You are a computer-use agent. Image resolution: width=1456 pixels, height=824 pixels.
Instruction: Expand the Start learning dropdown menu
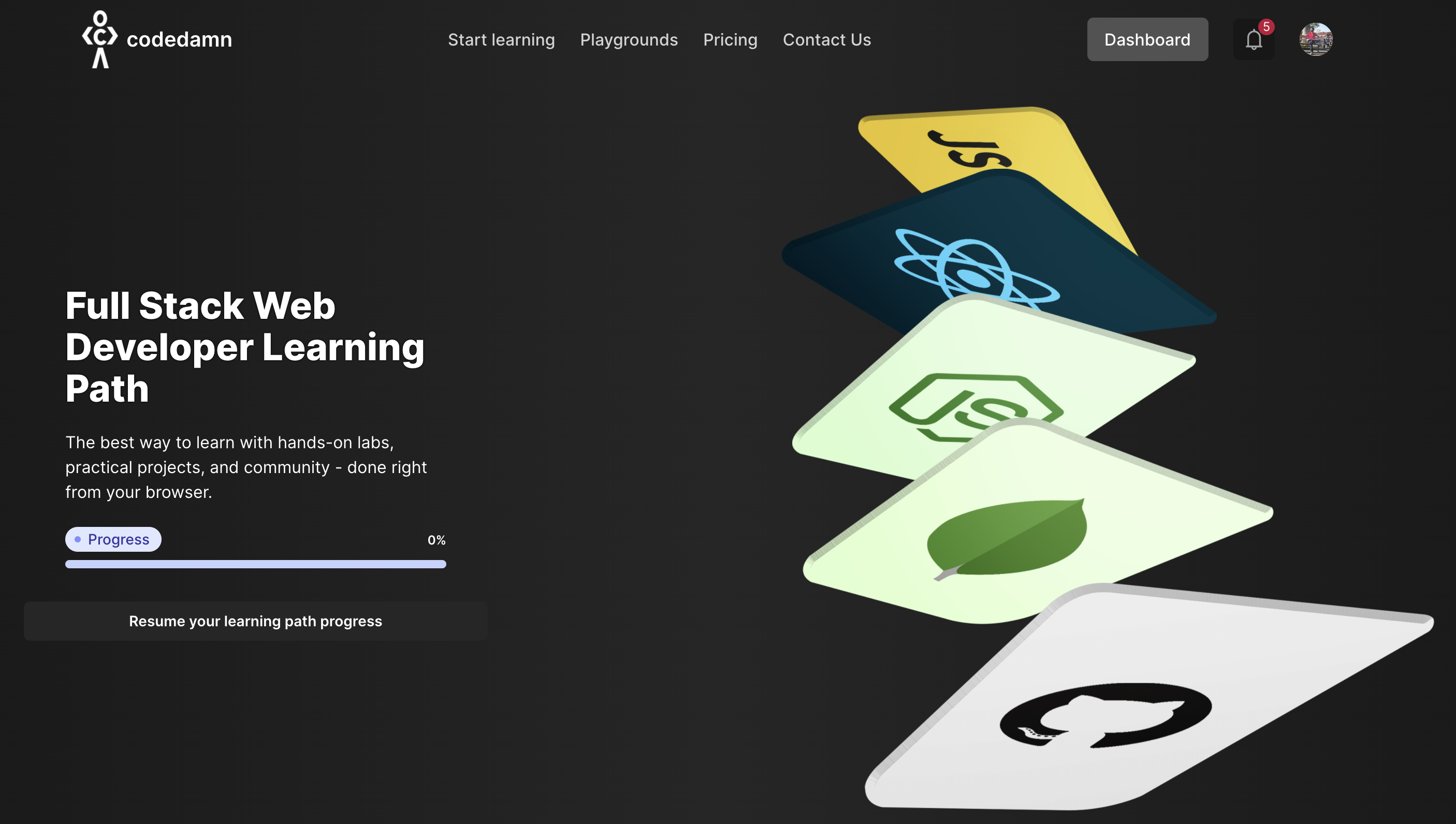(501, 39)
